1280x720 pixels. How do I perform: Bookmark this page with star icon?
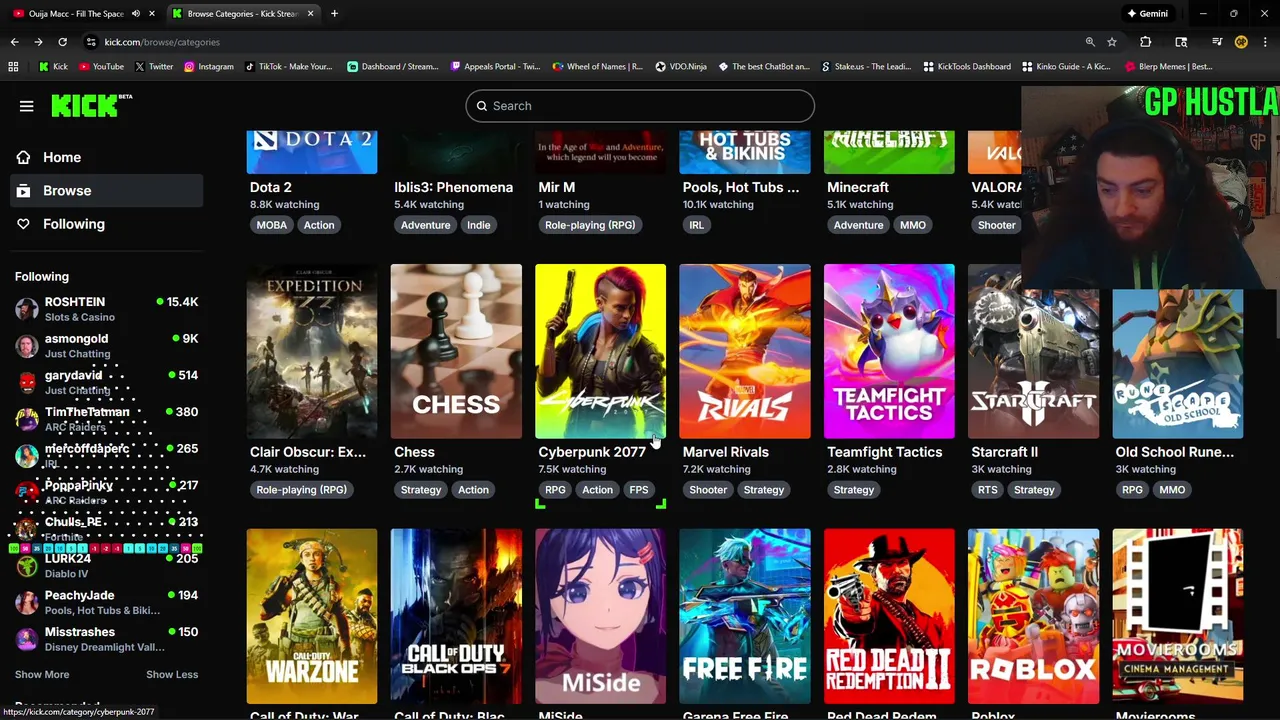(x=1111, y=42)
